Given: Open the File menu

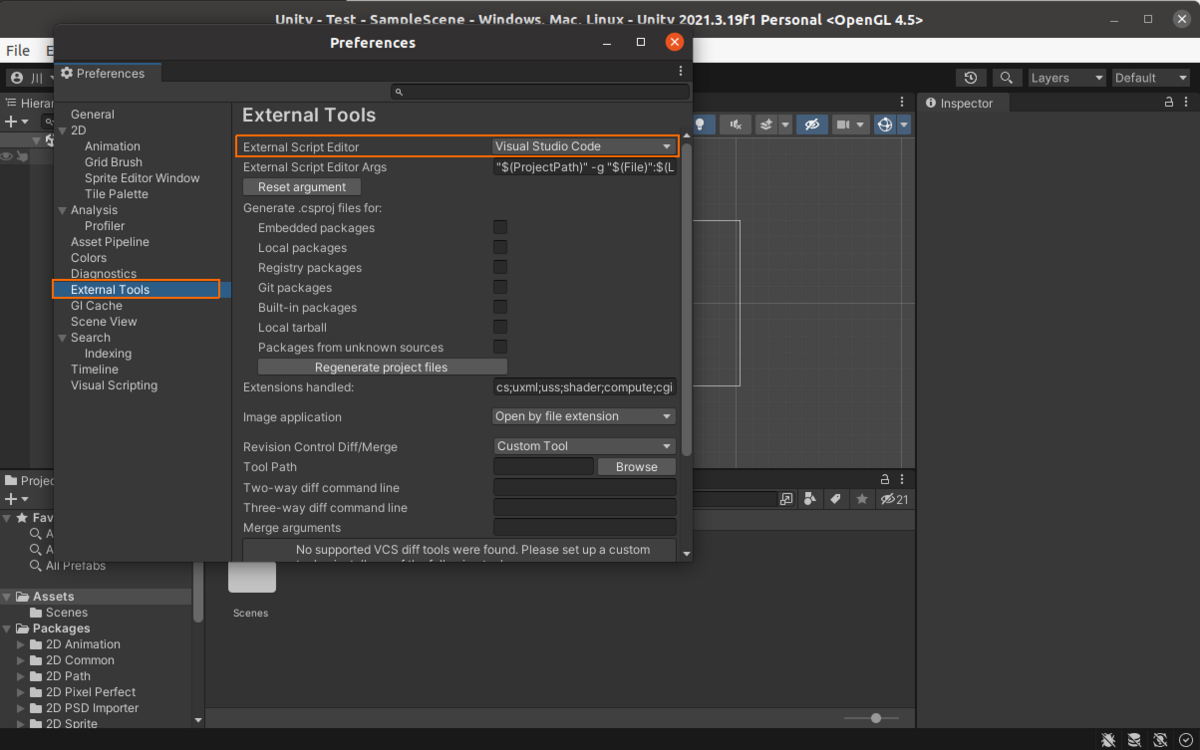Looking at the screenshot, I should click(18, 50).
